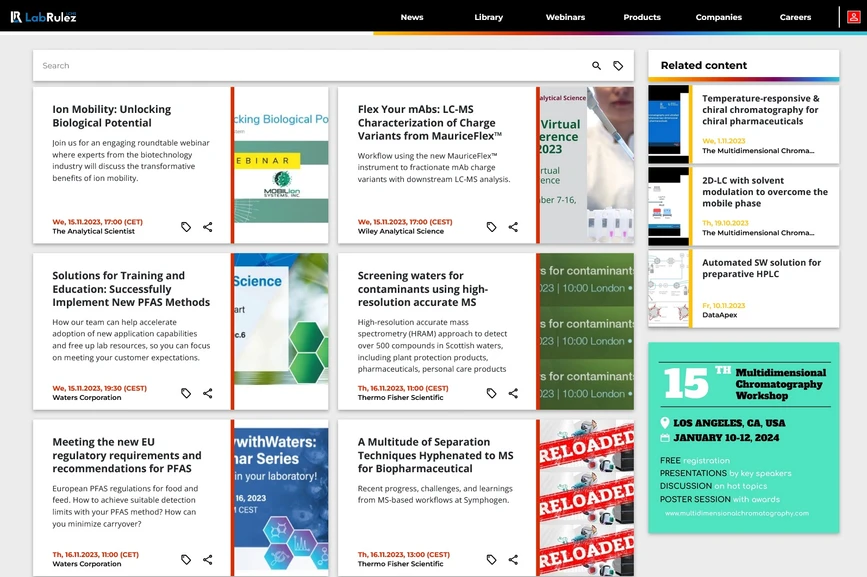867x577 pixels.
Task: Open Meeting the new EU regulatory requirements title
Action: coord(127,455)
